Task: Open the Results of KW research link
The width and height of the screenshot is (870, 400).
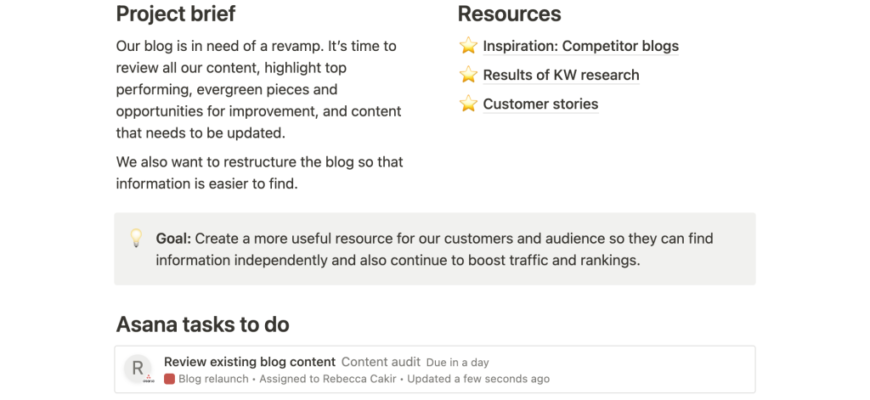Action: 561,75
